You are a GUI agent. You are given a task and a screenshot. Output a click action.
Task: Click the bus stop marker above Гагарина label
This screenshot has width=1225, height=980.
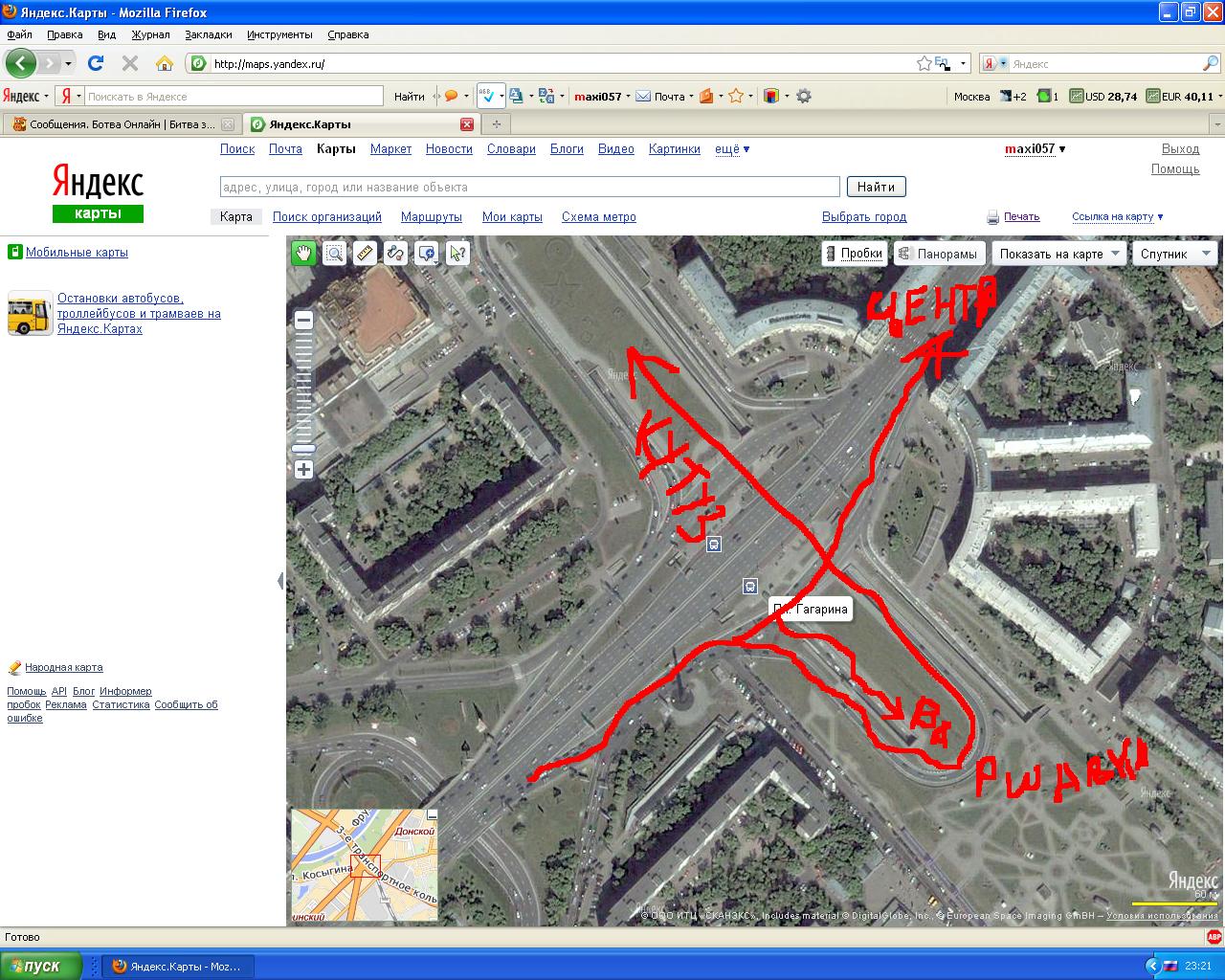(750, 586)
